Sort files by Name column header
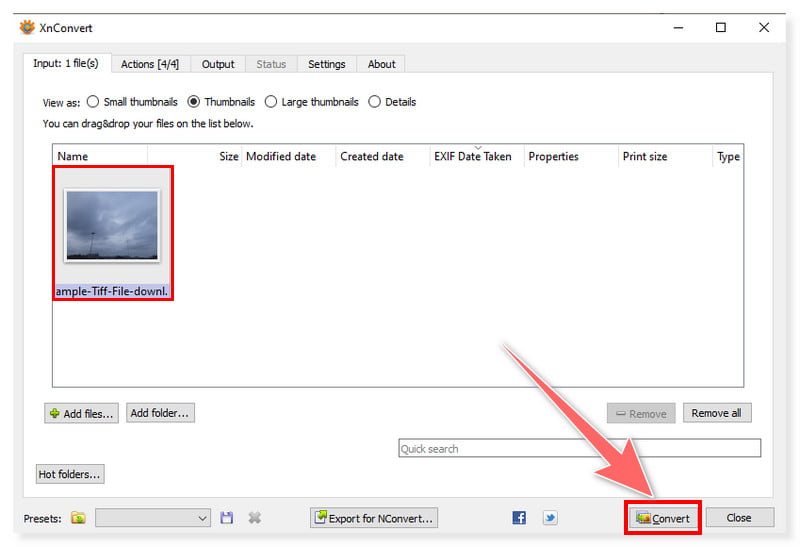 tap(73, 157)
